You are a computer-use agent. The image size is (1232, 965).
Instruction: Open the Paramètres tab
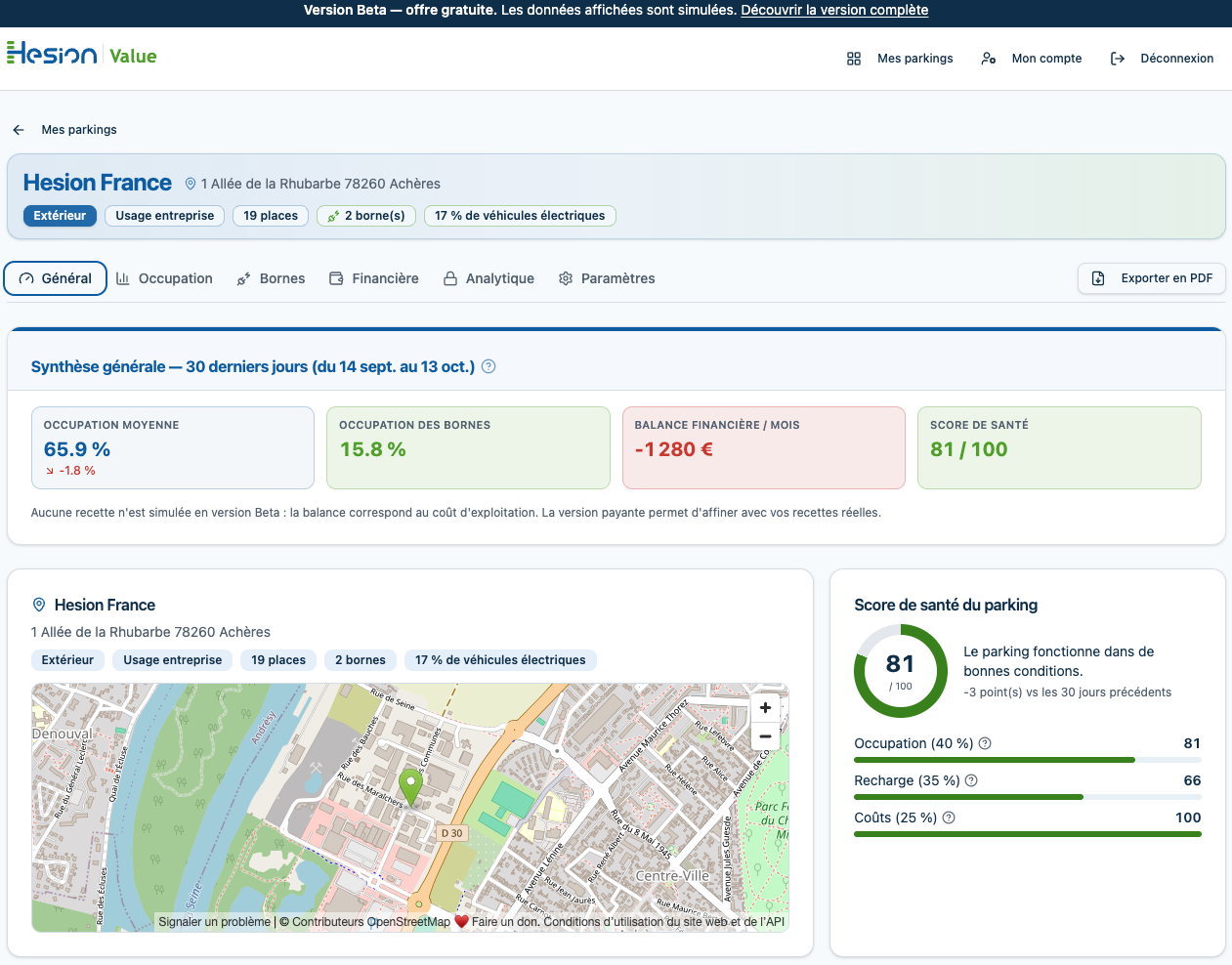point(607,278)
